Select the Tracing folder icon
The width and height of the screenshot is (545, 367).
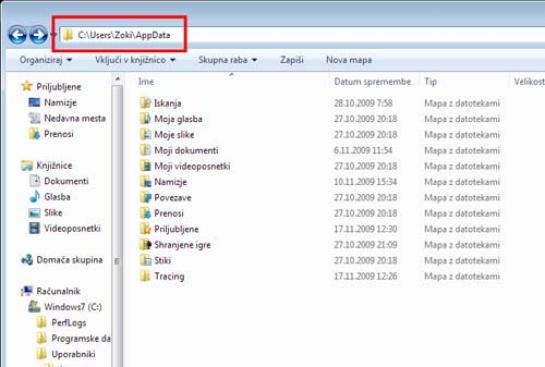146,276
